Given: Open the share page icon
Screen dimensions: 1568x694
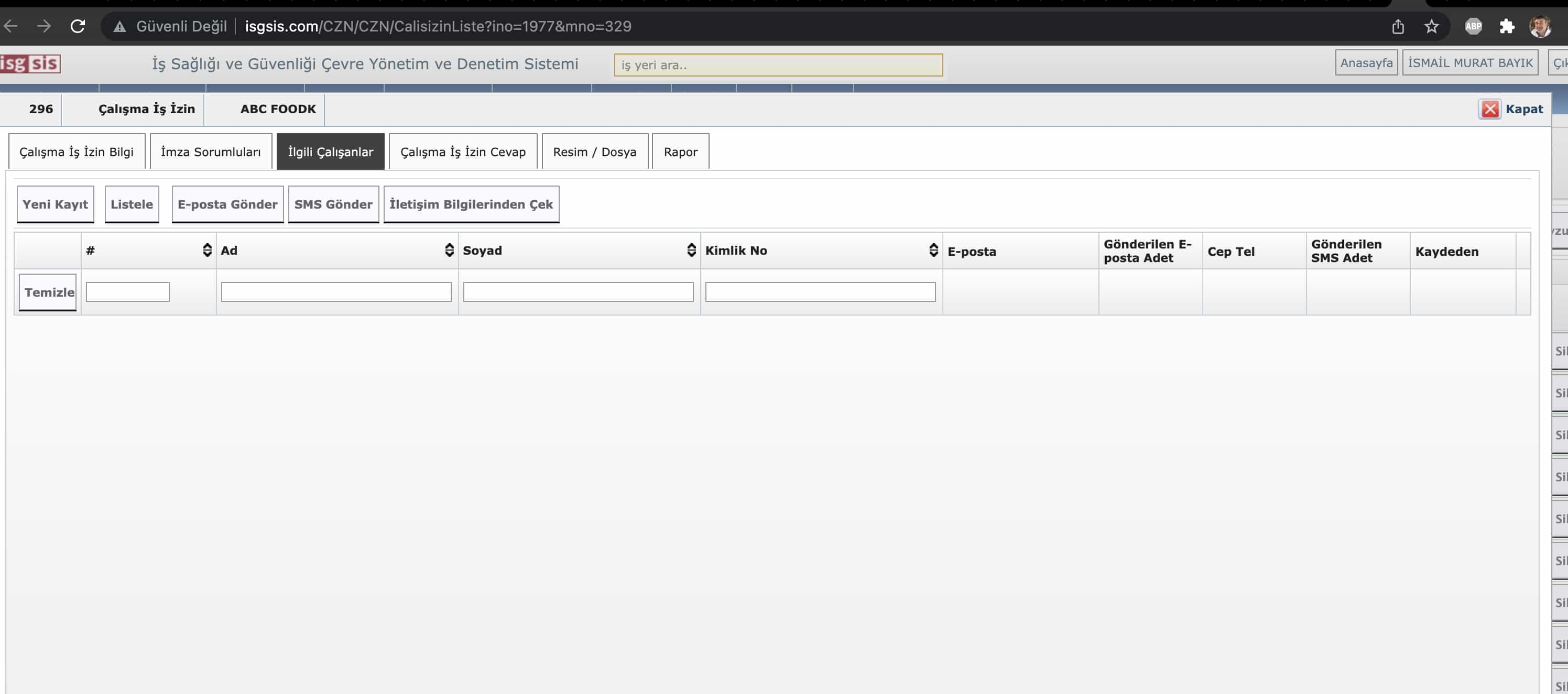Looking at the screenshot, I should point(1398,26).
